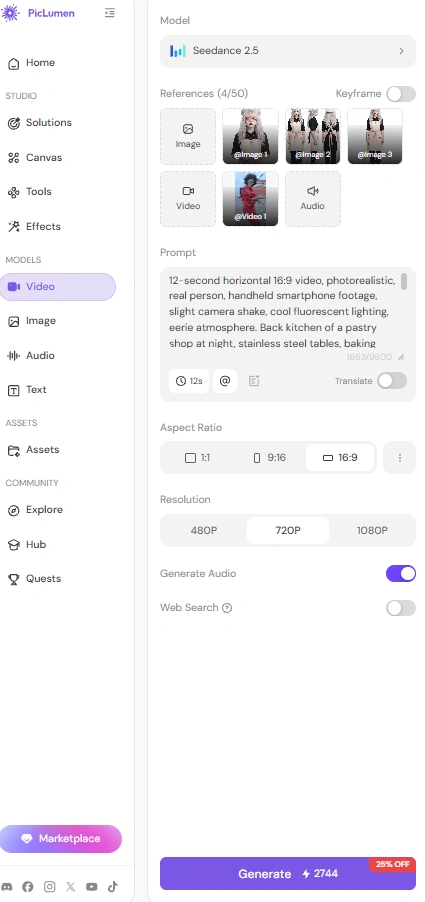Select 720P resolution

[x=288, y=530]
